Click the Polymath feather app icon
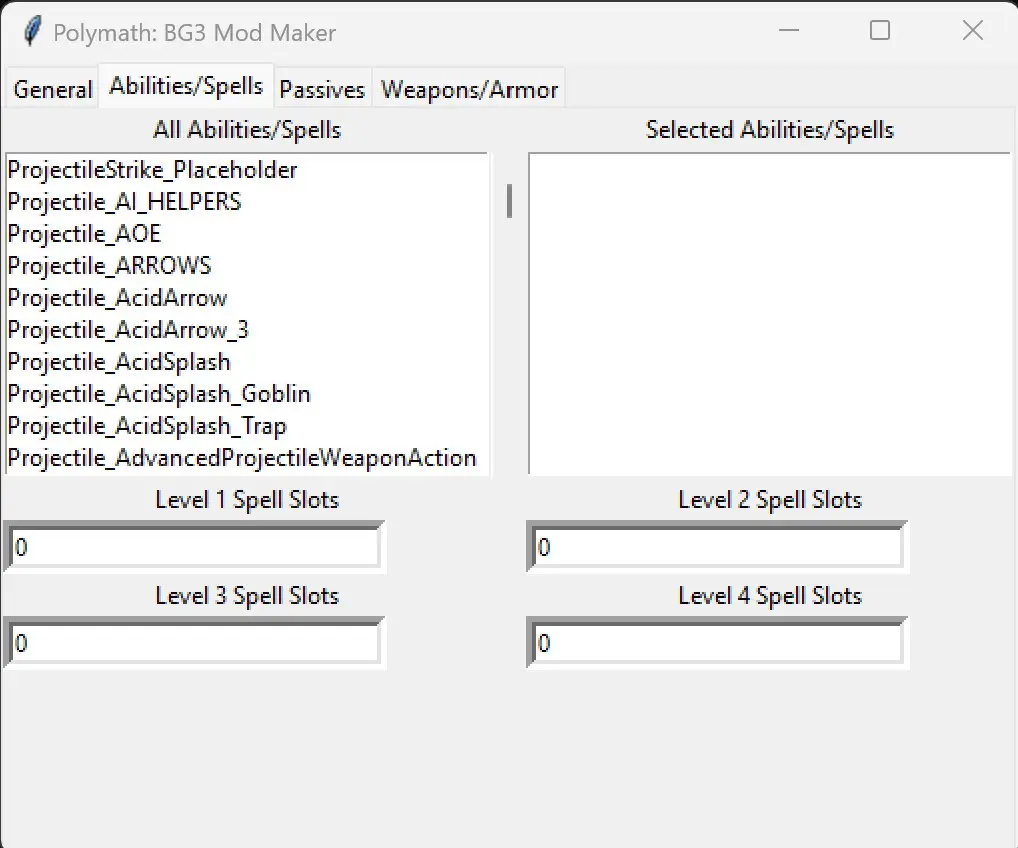Image resolution: width=1018 pixels, height=848 pixels. click(31, 31)
